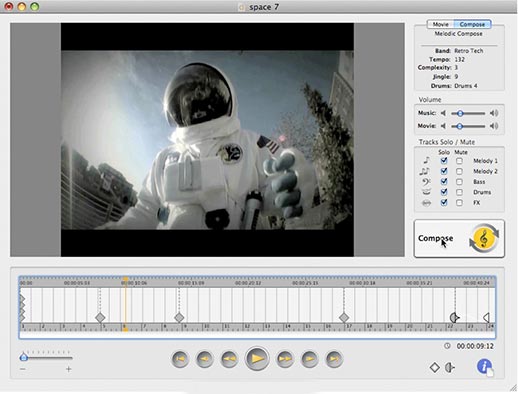Click the Tempo value "132"
This screenshot has width=518, height=394.
[x=459, y=59]
